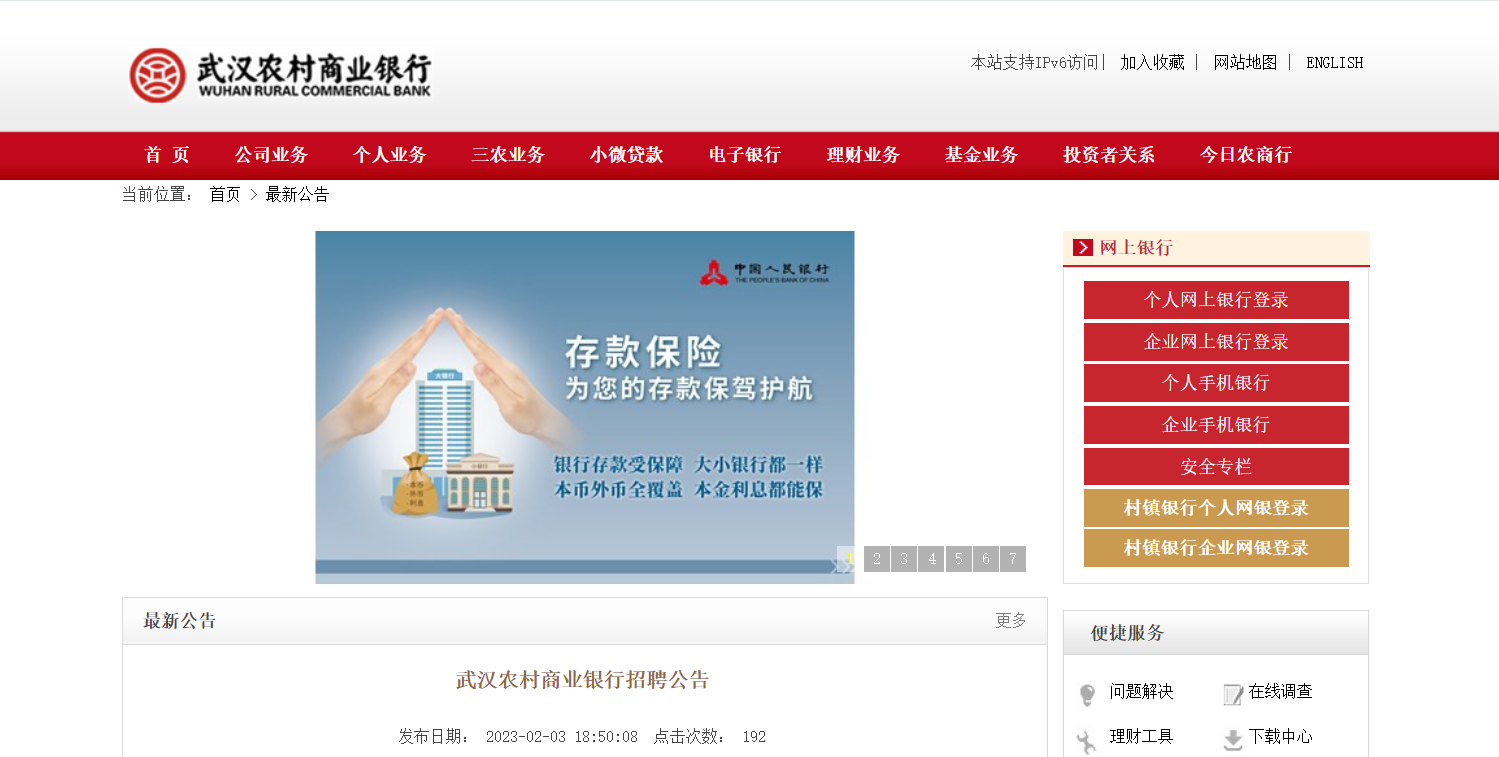Image resolution: width=1499 pixels, height=757 pixels.
Task: Show banner slide 7
Action: click(1013, 559)
